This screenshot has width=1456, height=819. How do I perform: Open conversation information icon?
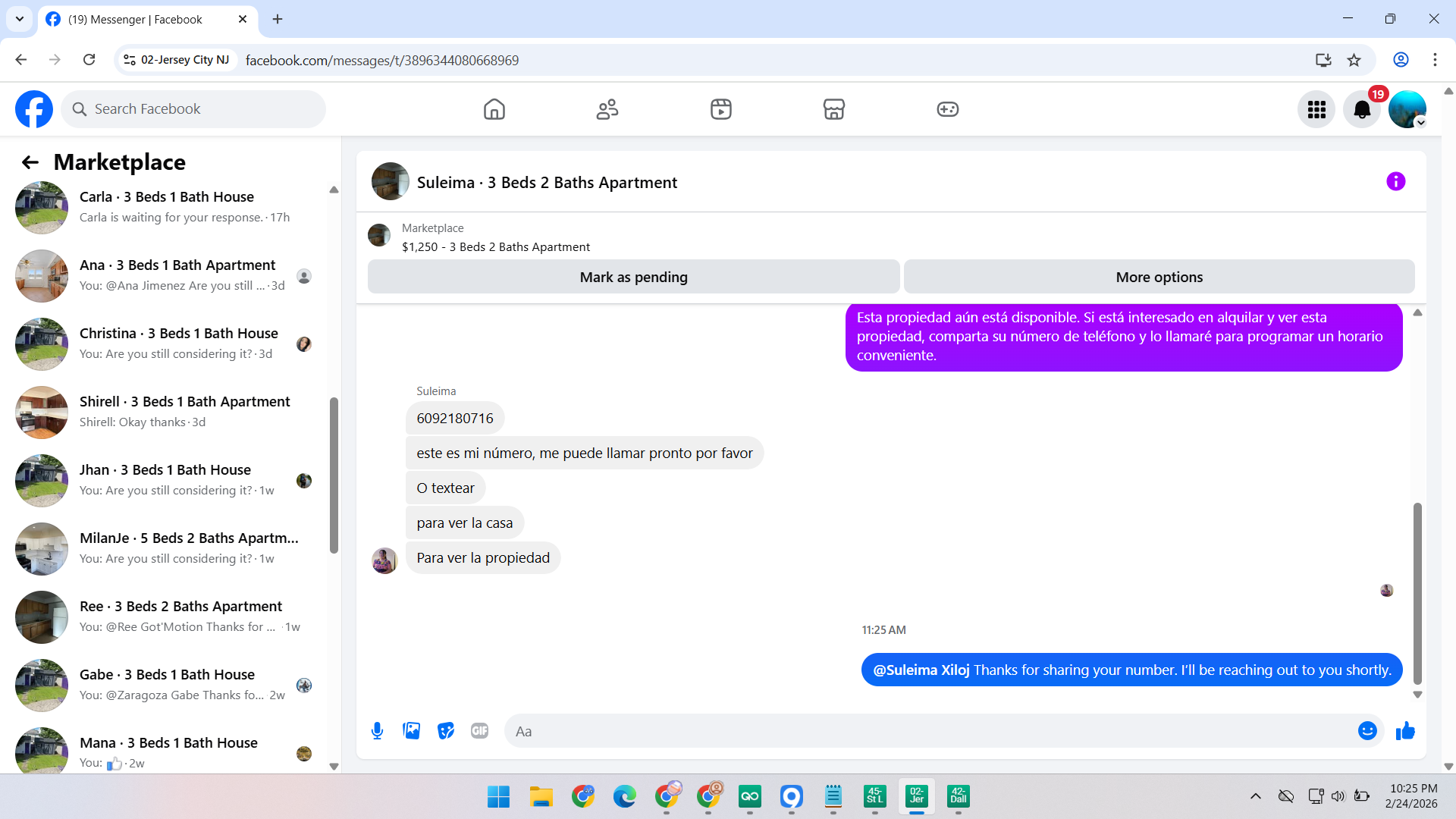pos(1395,182)
